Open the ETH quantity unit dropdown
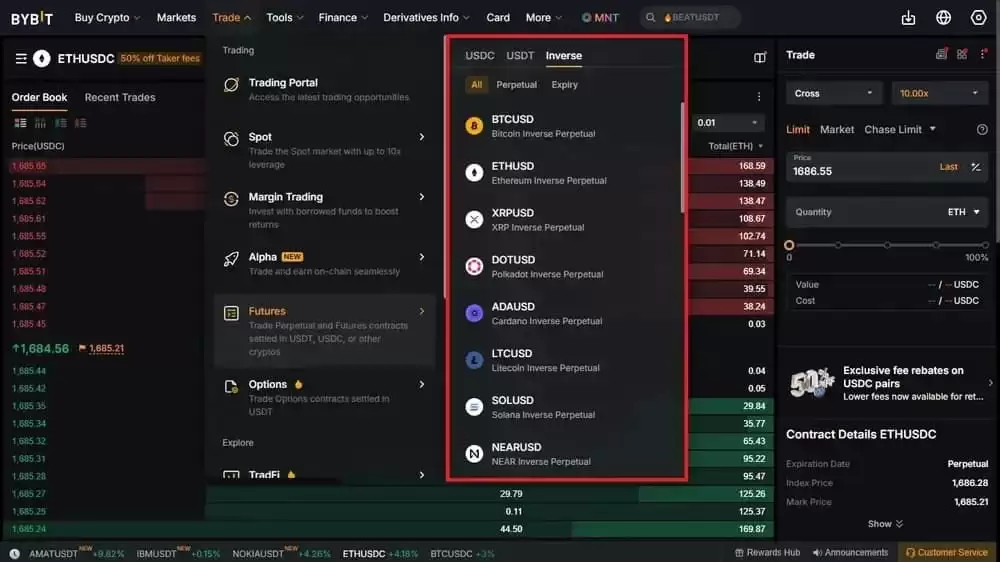 (963, 212)
